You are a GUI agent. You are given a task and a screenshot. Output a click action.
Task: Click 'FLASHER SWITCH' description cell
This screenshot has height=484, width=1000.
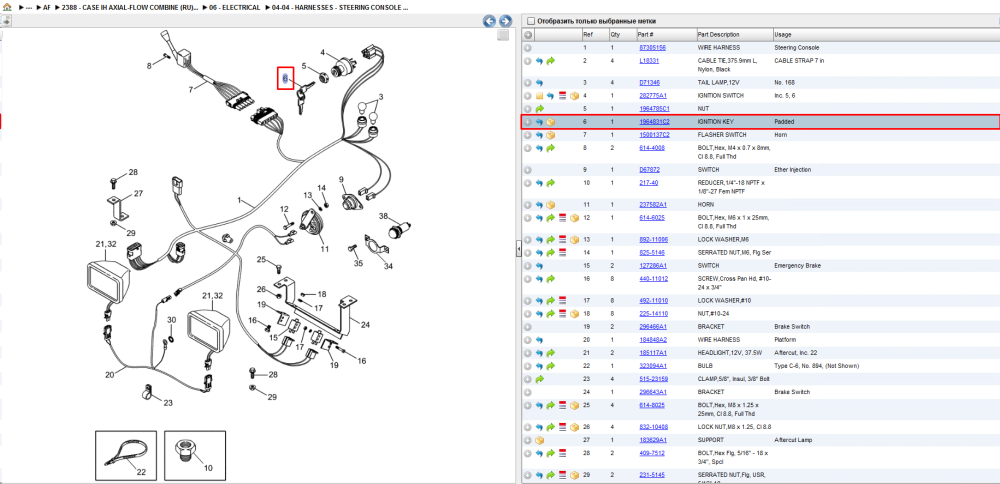pos(723,135)
